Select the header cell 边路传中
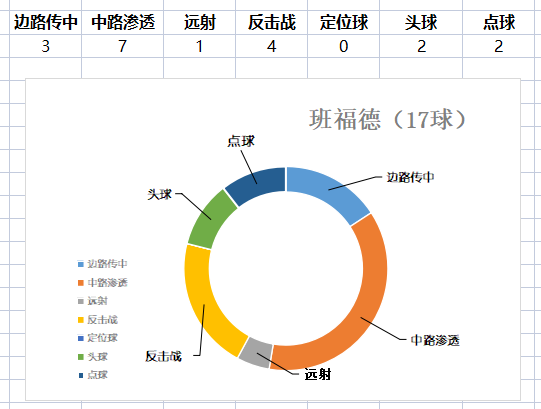The height and width of the screenshot is (409, 541). coord(46,22)
